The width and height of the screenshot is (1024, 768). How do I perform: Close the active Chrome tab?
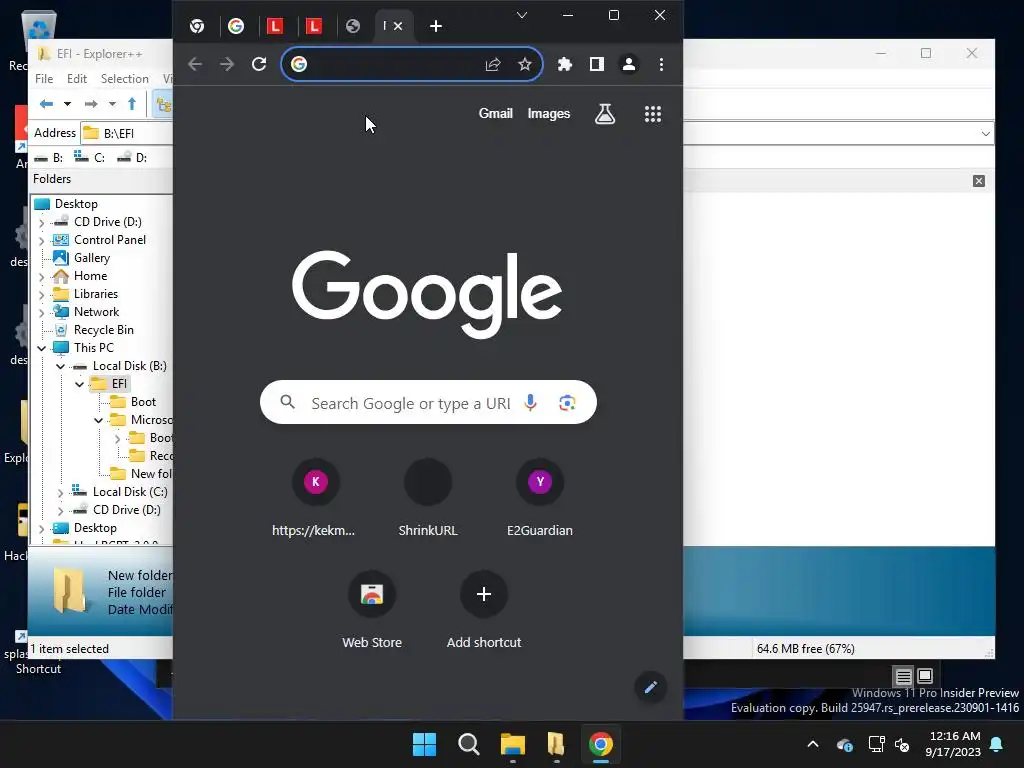click(398, 26)
